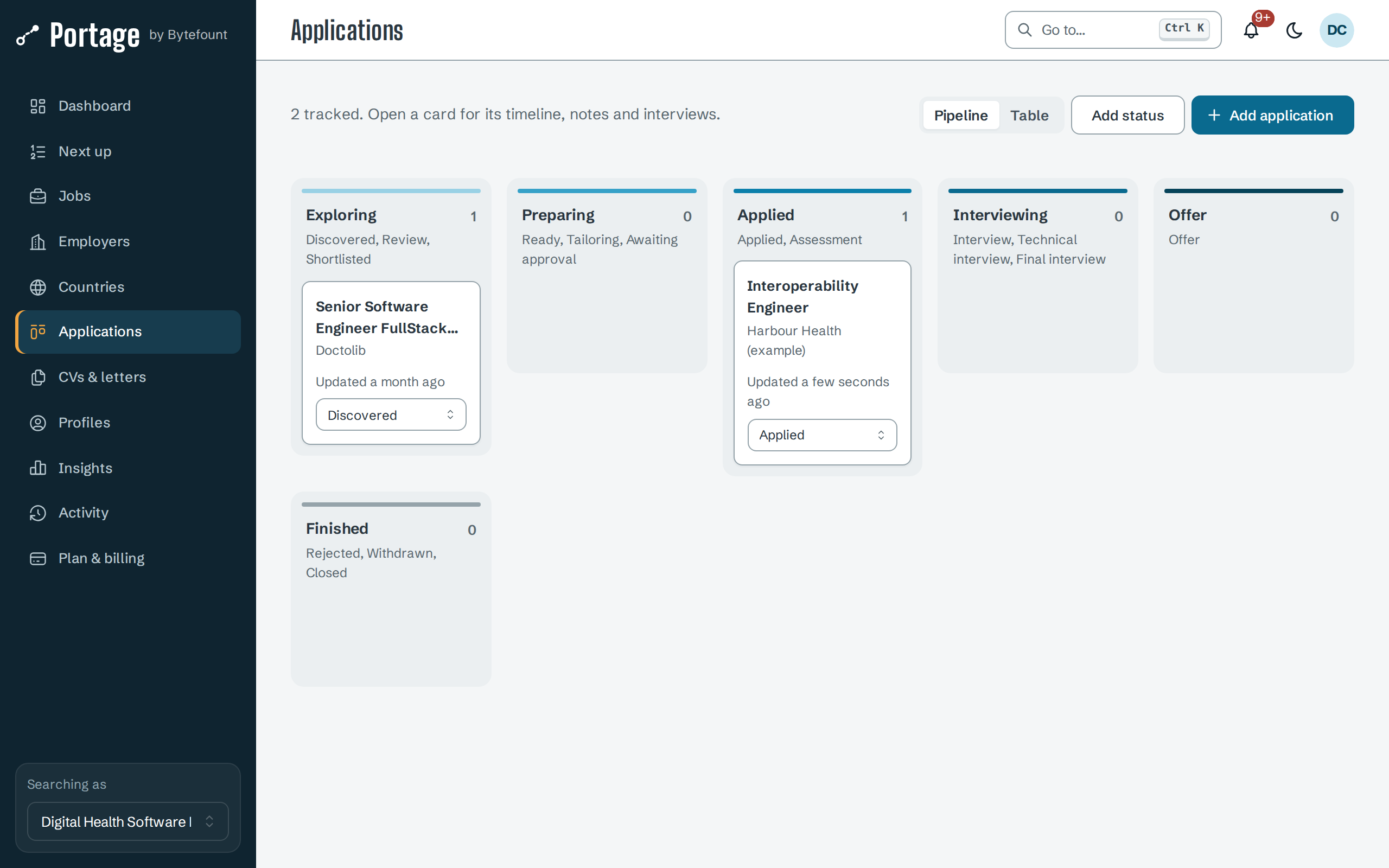Expand the Searching as profile selector
This screenshot has height=868, width=1389.
(128, 821)
